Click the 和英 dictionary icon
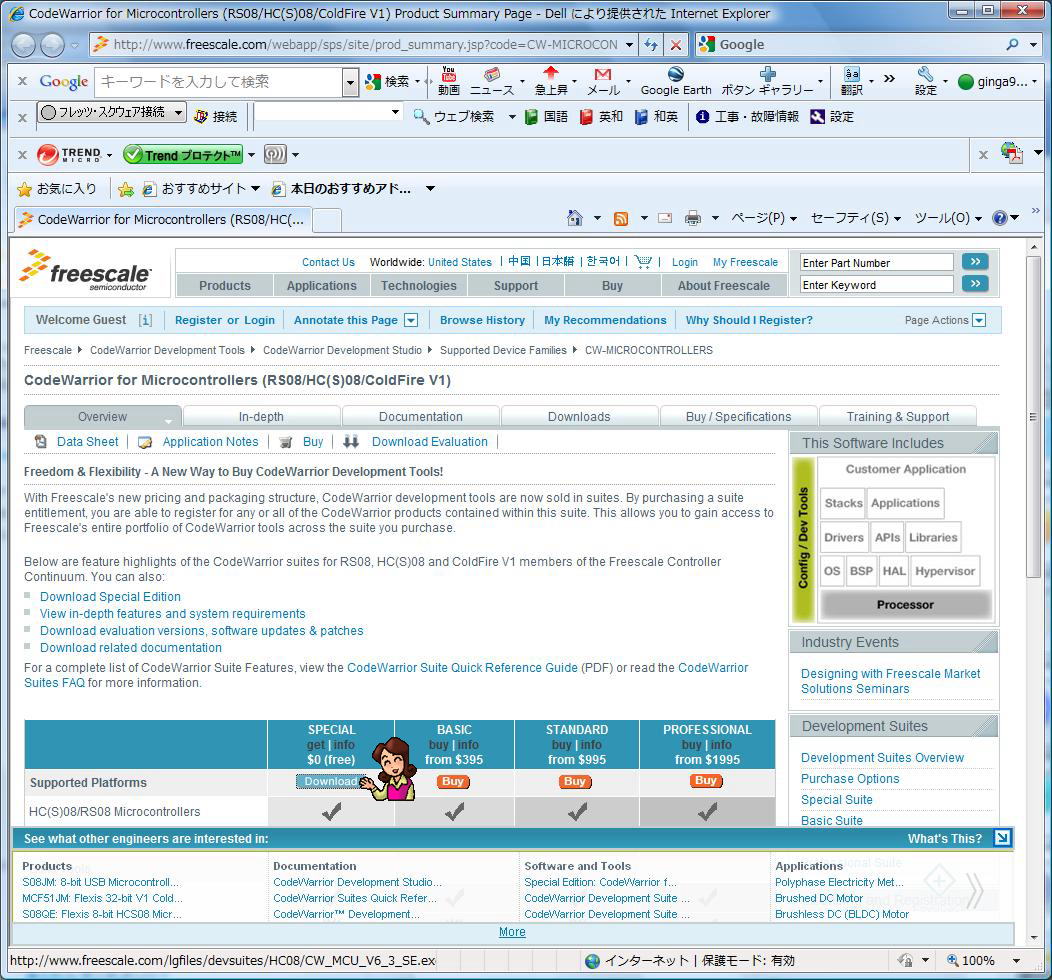Screen dimensions: 1052x980 coord(641,117)
